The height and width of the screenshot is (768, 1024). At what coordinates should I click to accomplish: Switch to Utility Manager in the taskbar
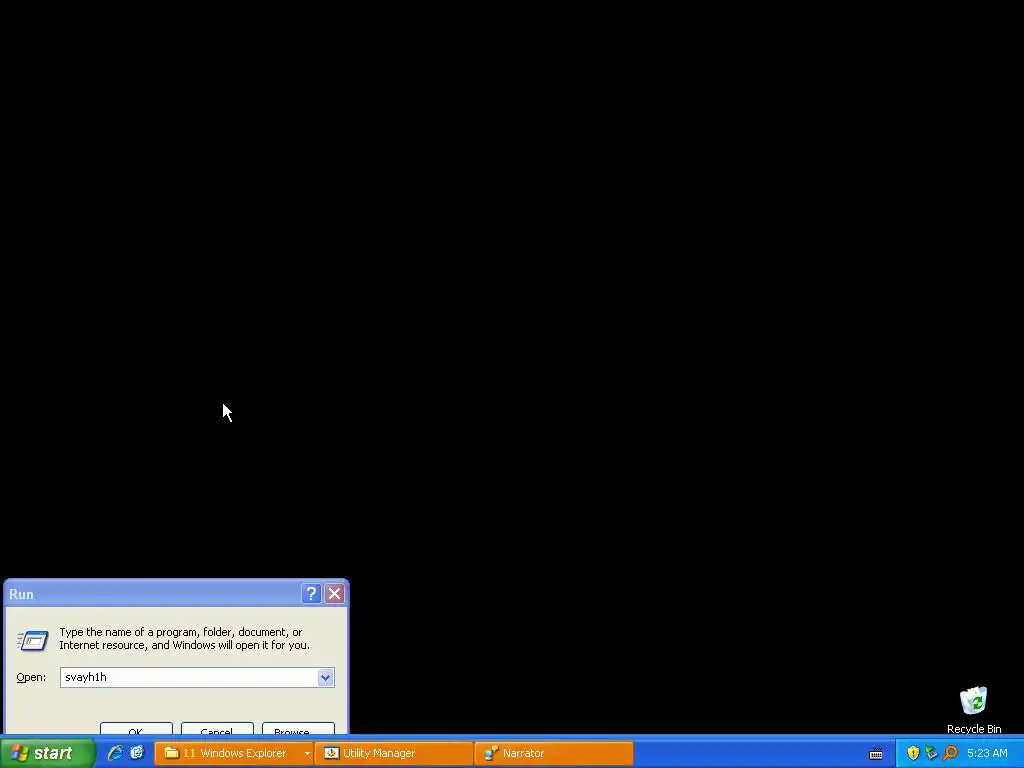[x=394, y=753]
